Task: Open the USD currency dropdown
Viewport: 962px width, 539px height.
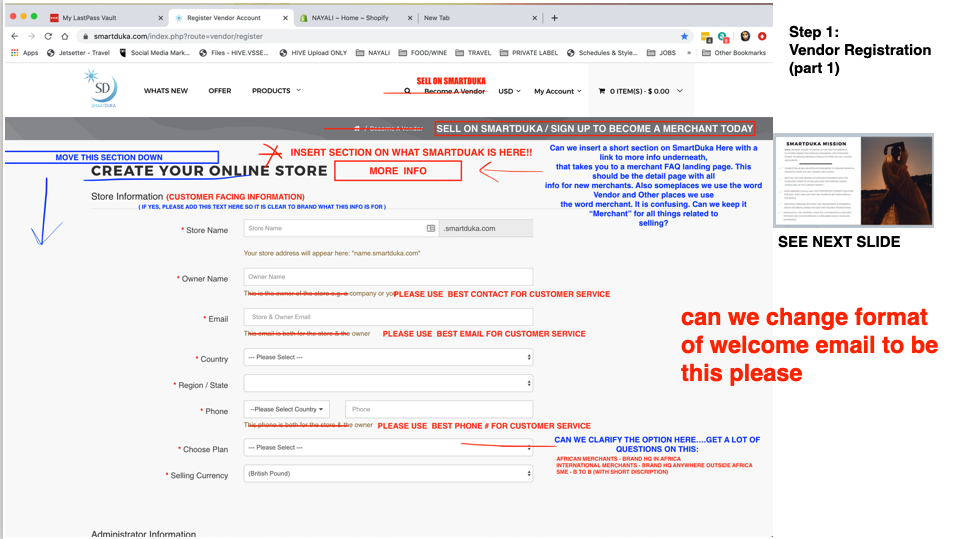Action: pos(509,91)
